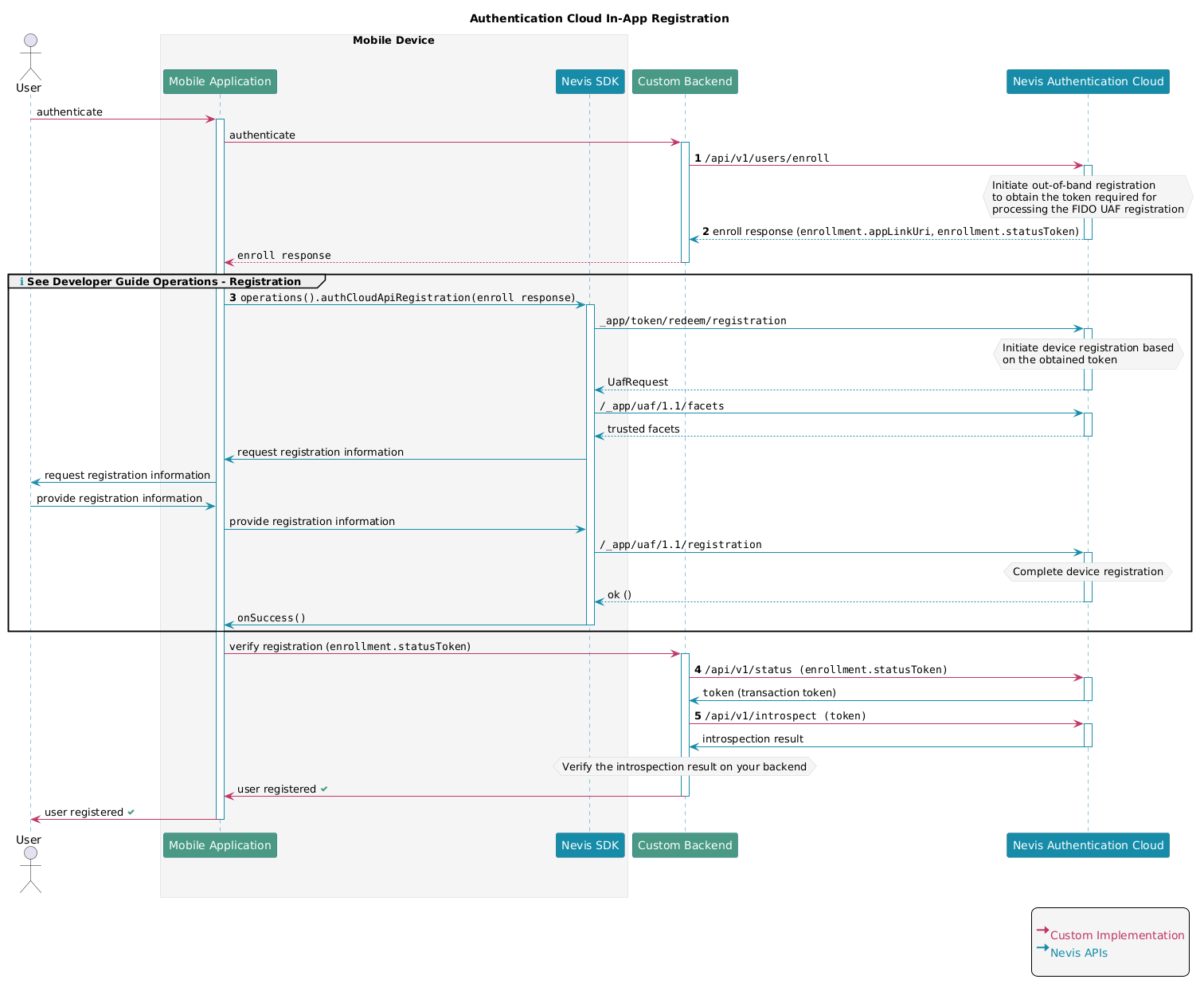Click user registered message to Mobile Application

283,789
